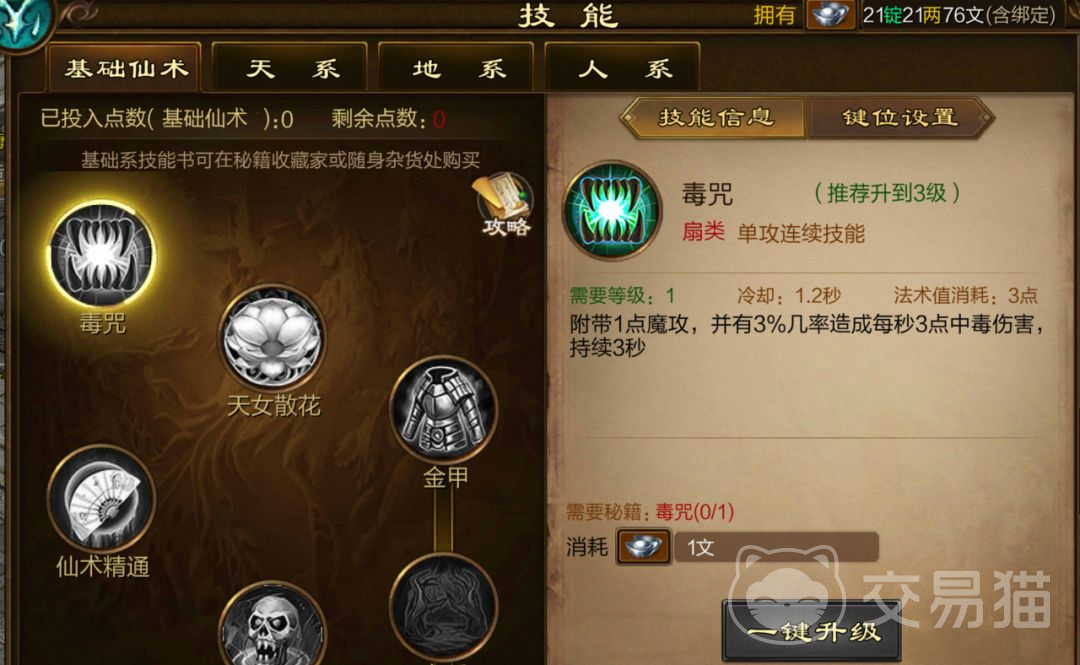Select the skull skill icon at the bottom
The height and width of the screenshot is (665, 1080).
272,624
